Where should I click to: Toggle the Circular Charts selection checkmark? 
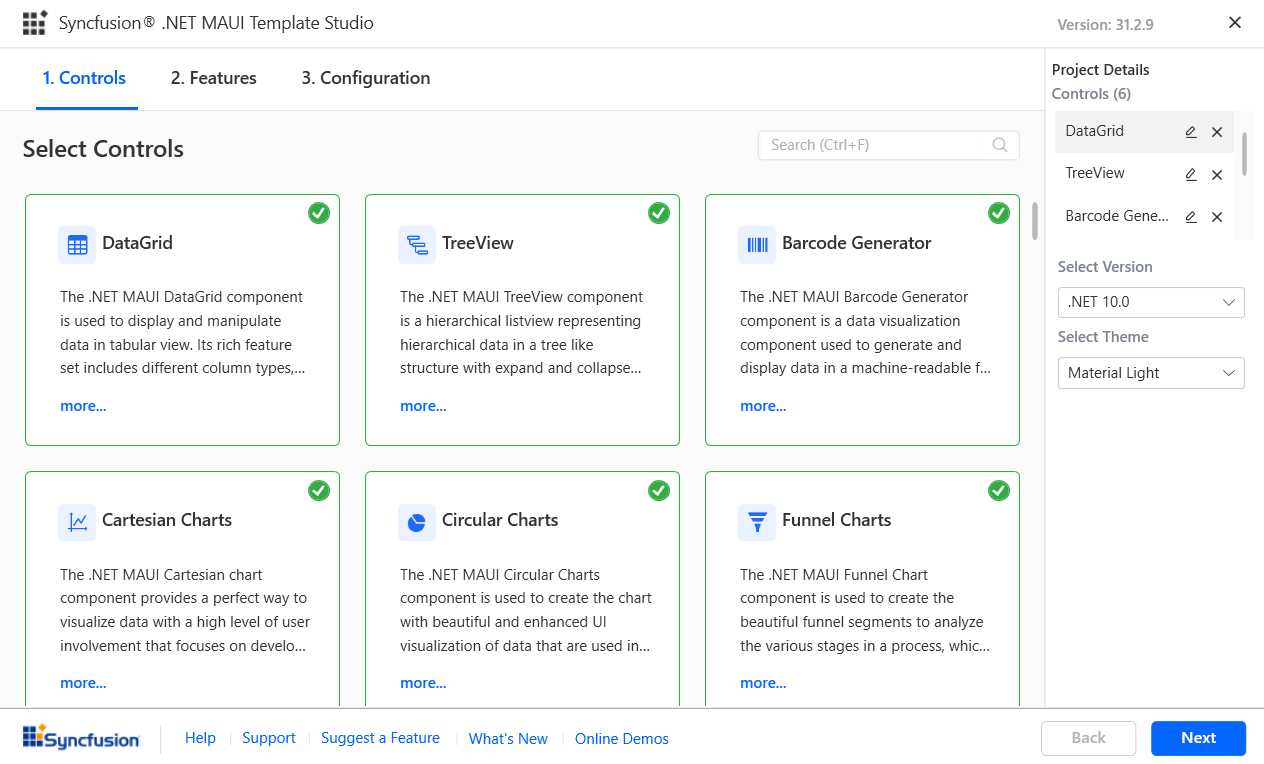pos(659,490)
